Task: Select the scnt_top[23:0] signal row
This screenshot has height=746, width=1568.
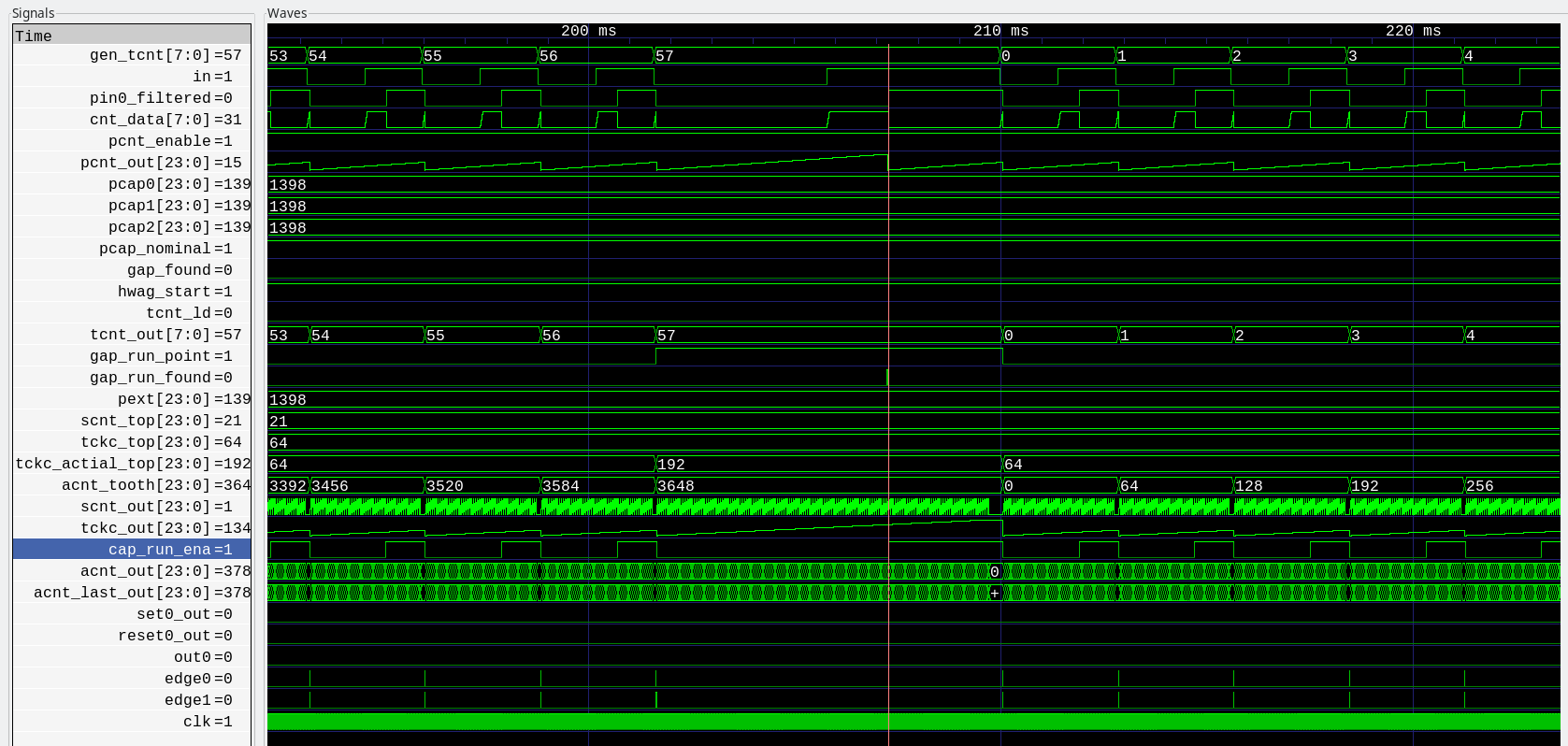Action: (132, 421)
